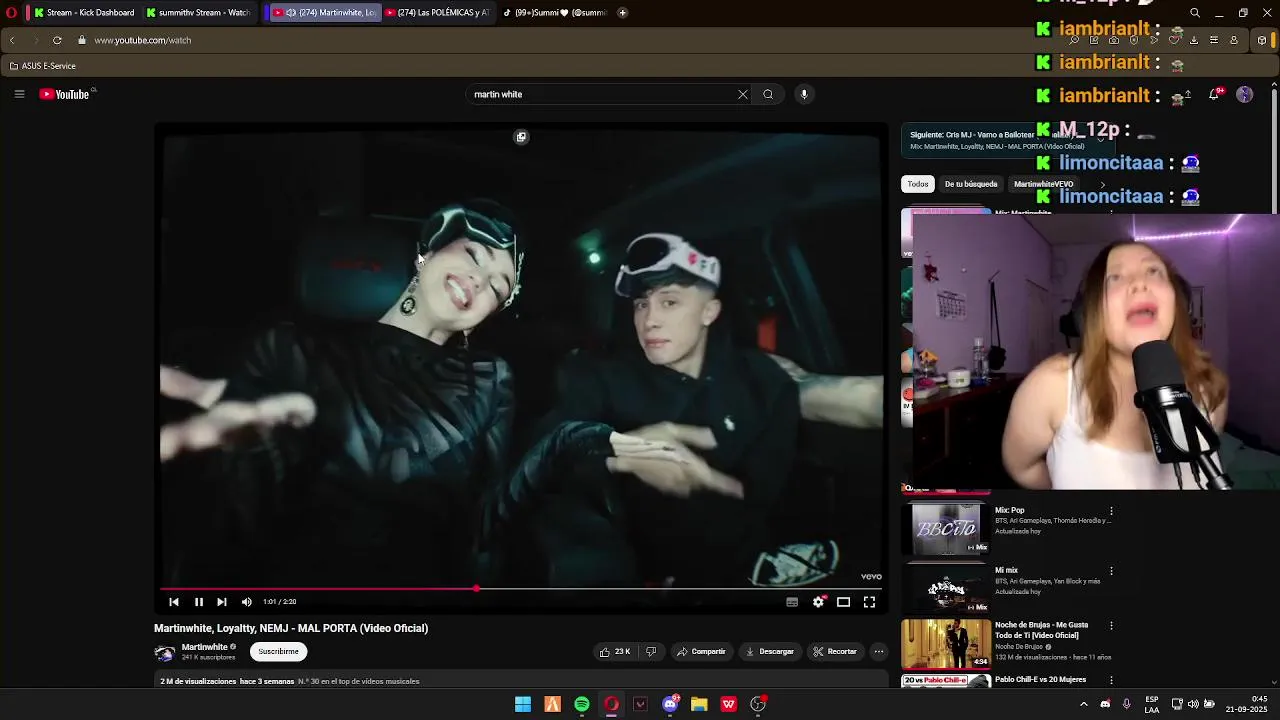Share the video via Compartir
Screen dimensions: 1280x720
[x=701, y=651]
